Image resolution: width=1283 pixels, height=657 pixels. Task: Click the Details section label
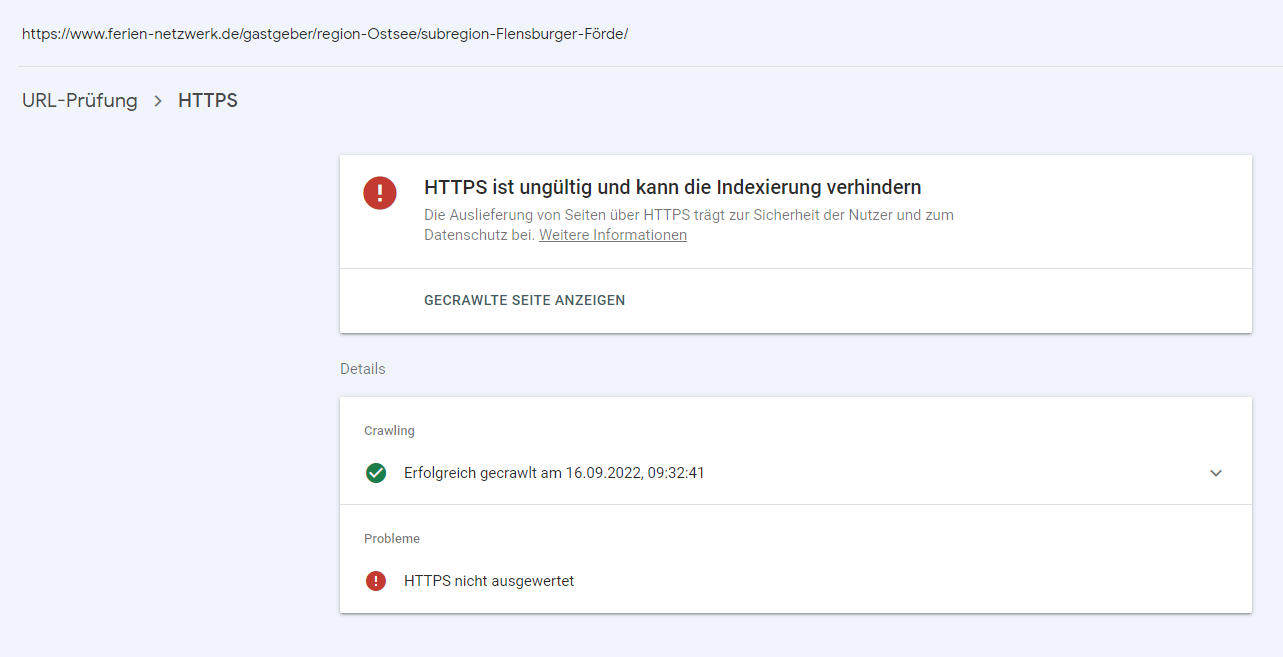pyautogui.click(x=362, y=369)
